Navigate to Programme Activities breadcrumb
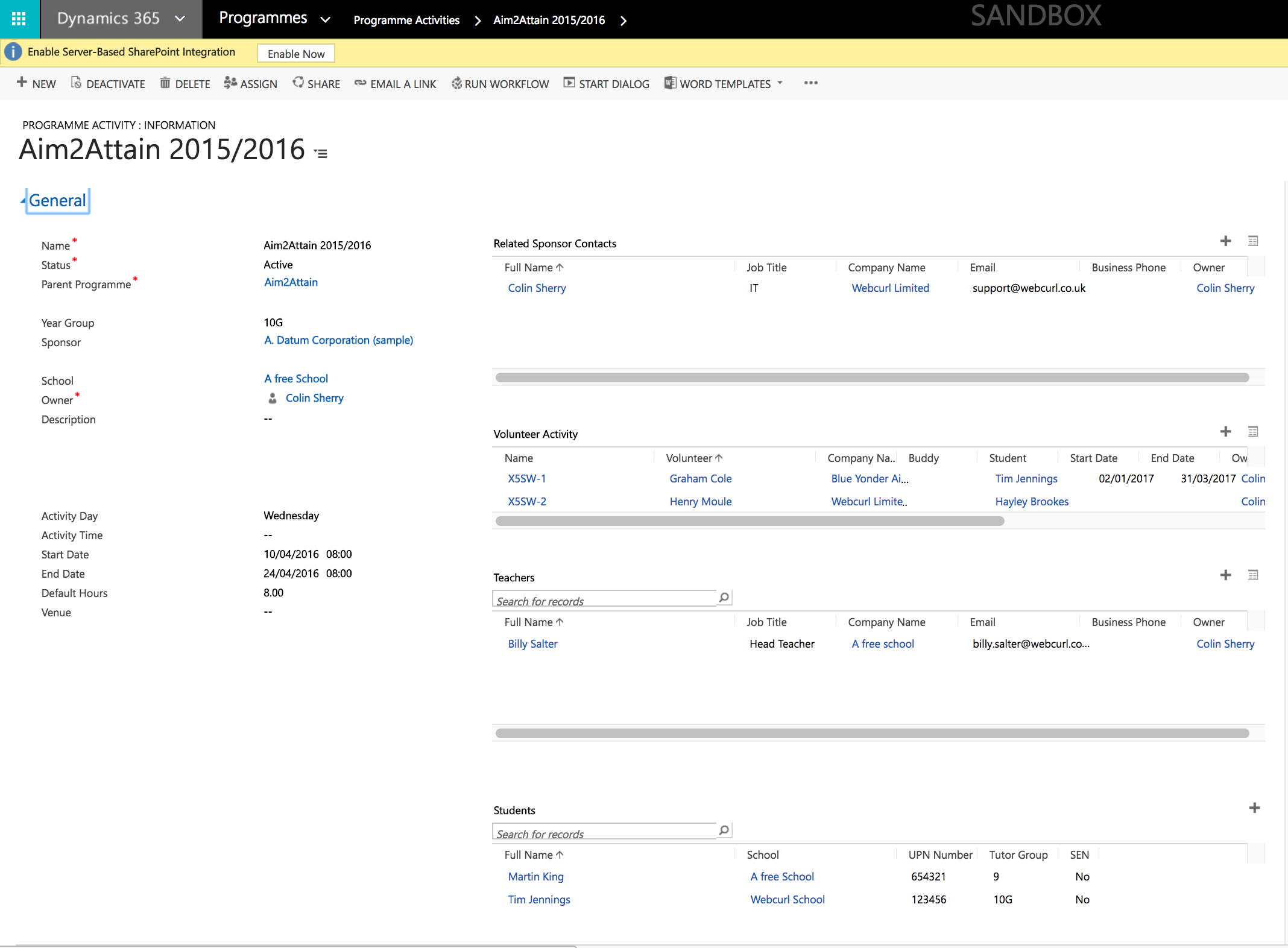This screenshot has height=948, width=1288. click(x=406, y=20)
